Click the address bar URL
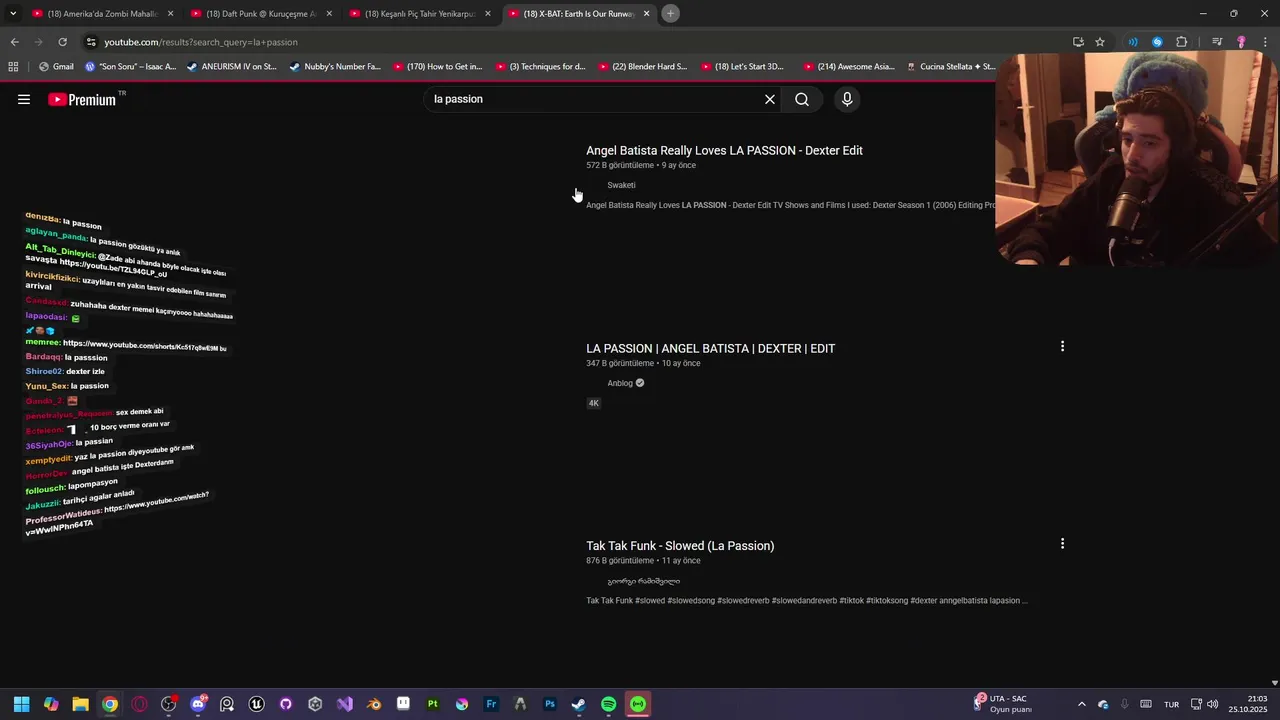The image size is (1280, 720). [x=201, y=42]
